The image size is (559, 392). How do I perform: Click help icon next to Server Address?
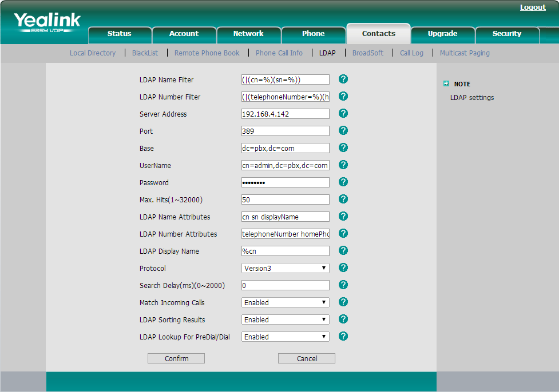343,113
